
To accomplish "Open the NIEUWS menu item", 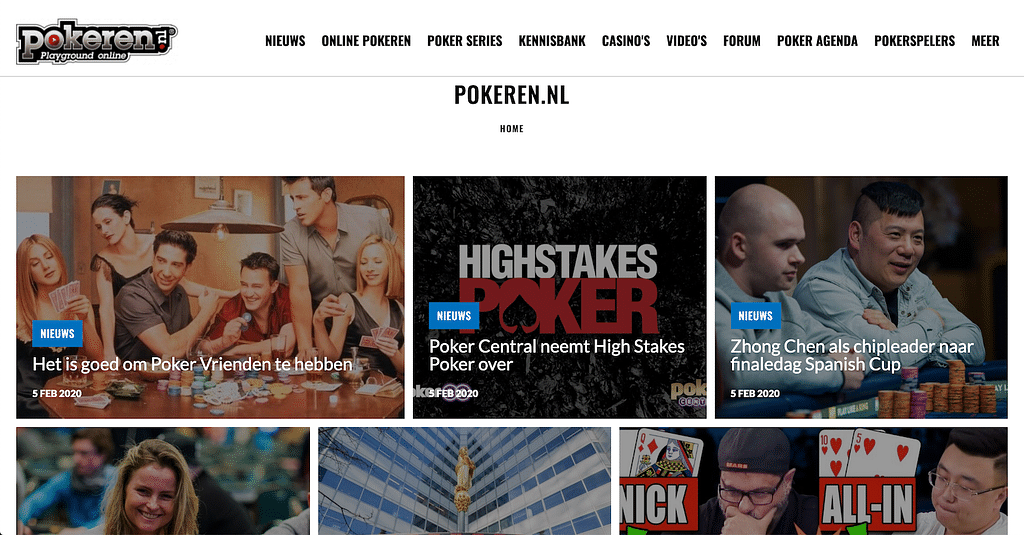I will pyautogui.click(x=285, y=41).
